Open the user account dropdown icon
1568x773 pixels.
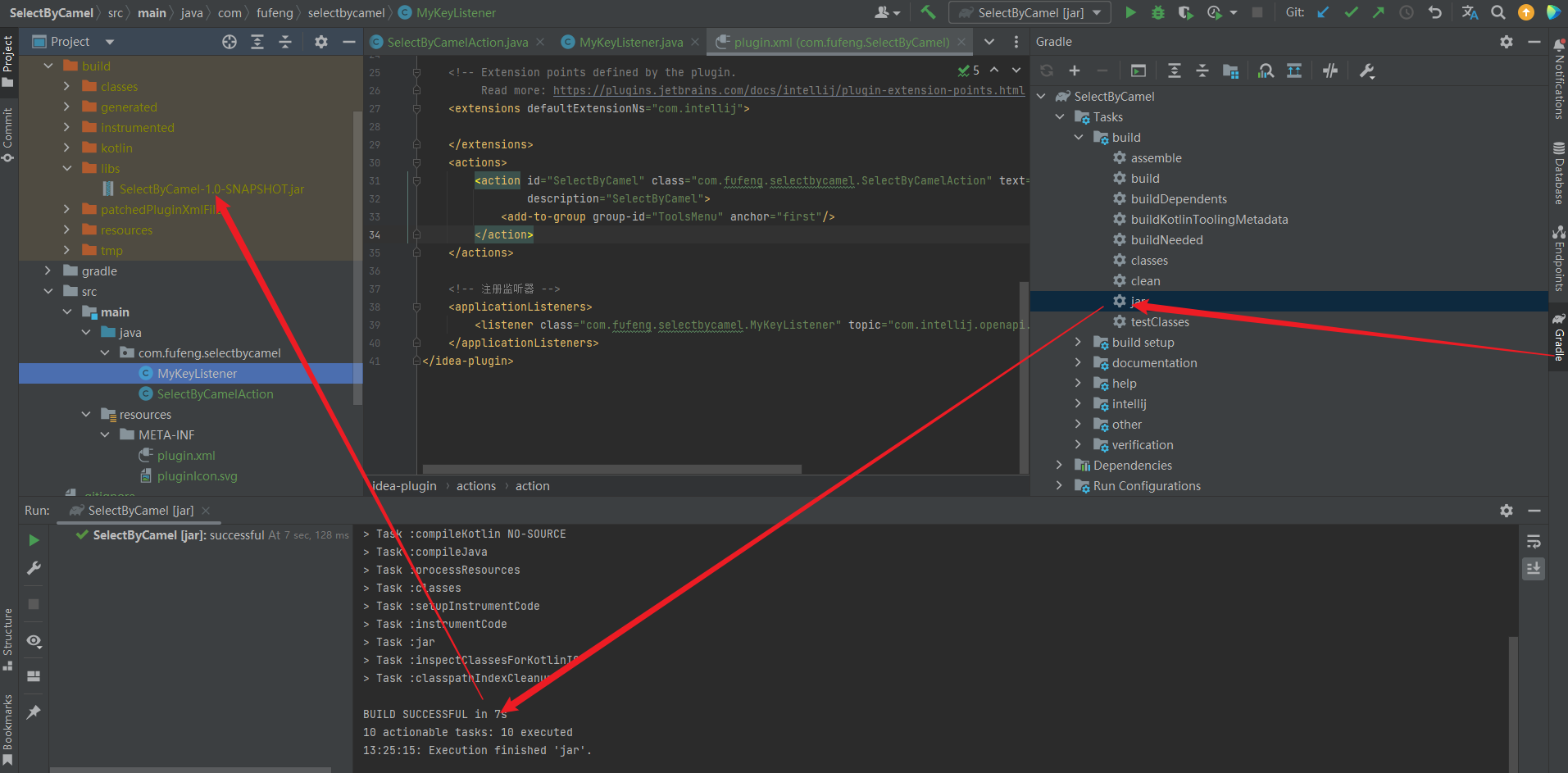(887, 12)
